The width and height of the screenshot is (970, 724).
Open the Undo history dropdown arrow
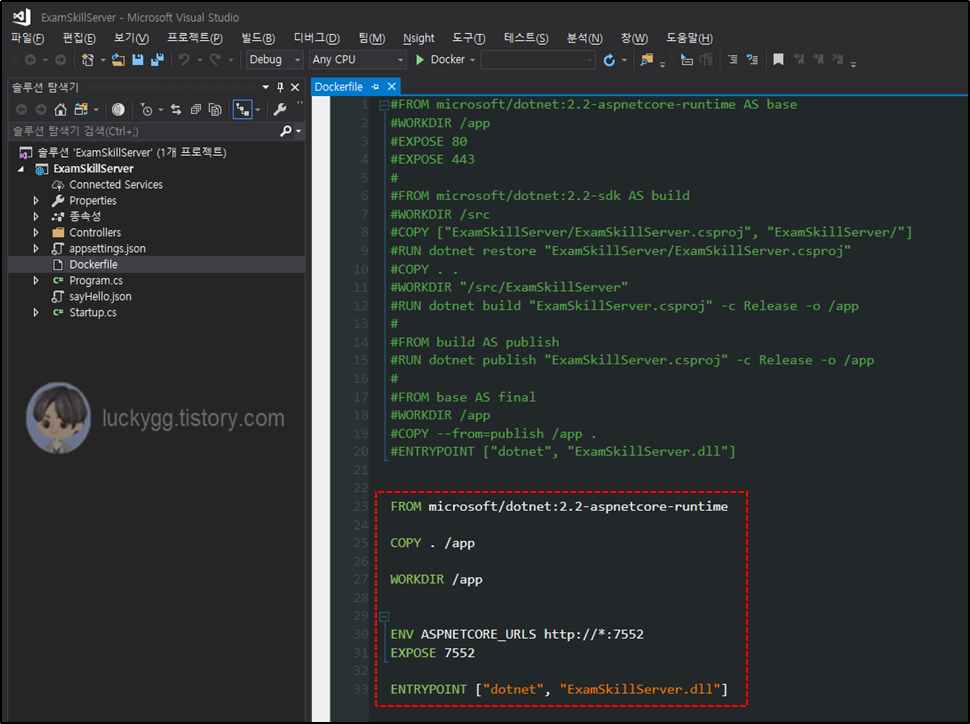(x=200, y=60)
